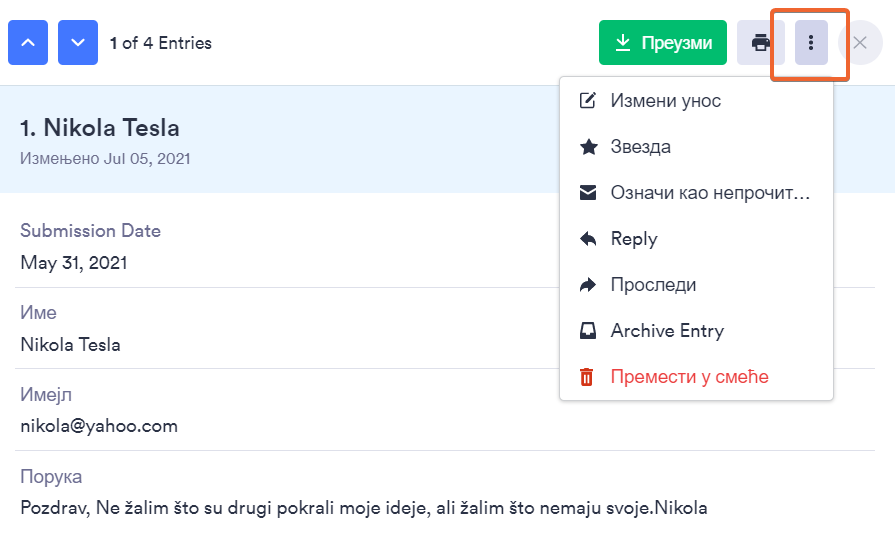Select Премести у смеће to delete
Image resolution: width=895 pixels, height=534 pixels.
689,377
